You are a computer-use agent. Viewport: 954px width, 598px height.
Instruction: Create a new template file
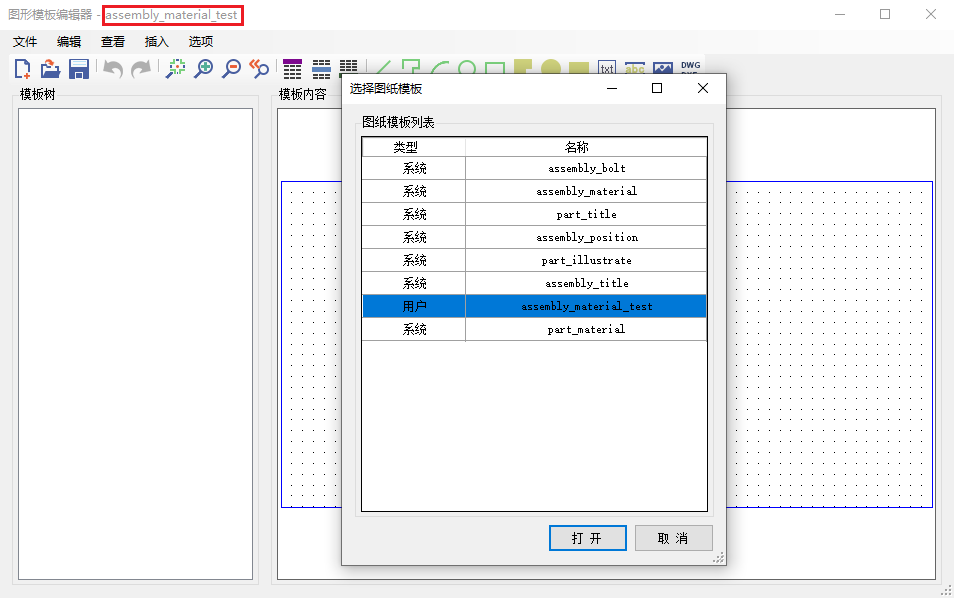pyautogui.click(x=23, y=69)
